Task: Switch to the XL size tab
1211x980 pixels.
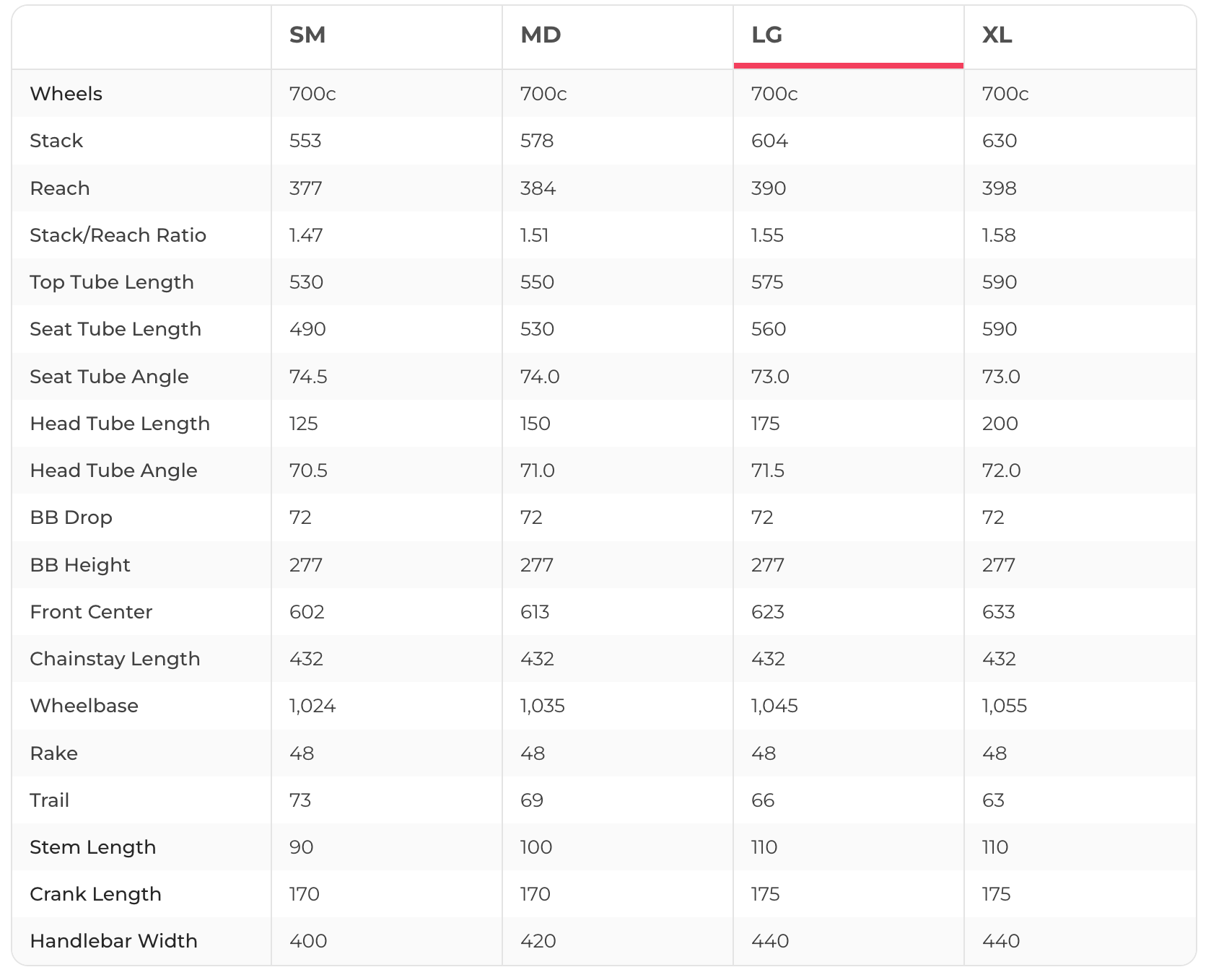Action: coord(997,35)
